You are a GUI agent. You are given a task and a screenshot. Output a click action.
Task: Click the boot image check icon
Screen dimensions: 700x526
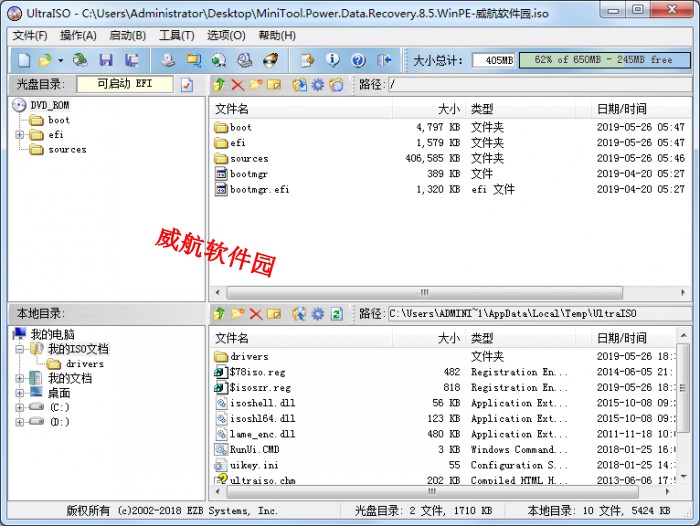pyautogui.click(x=187, y=84)
